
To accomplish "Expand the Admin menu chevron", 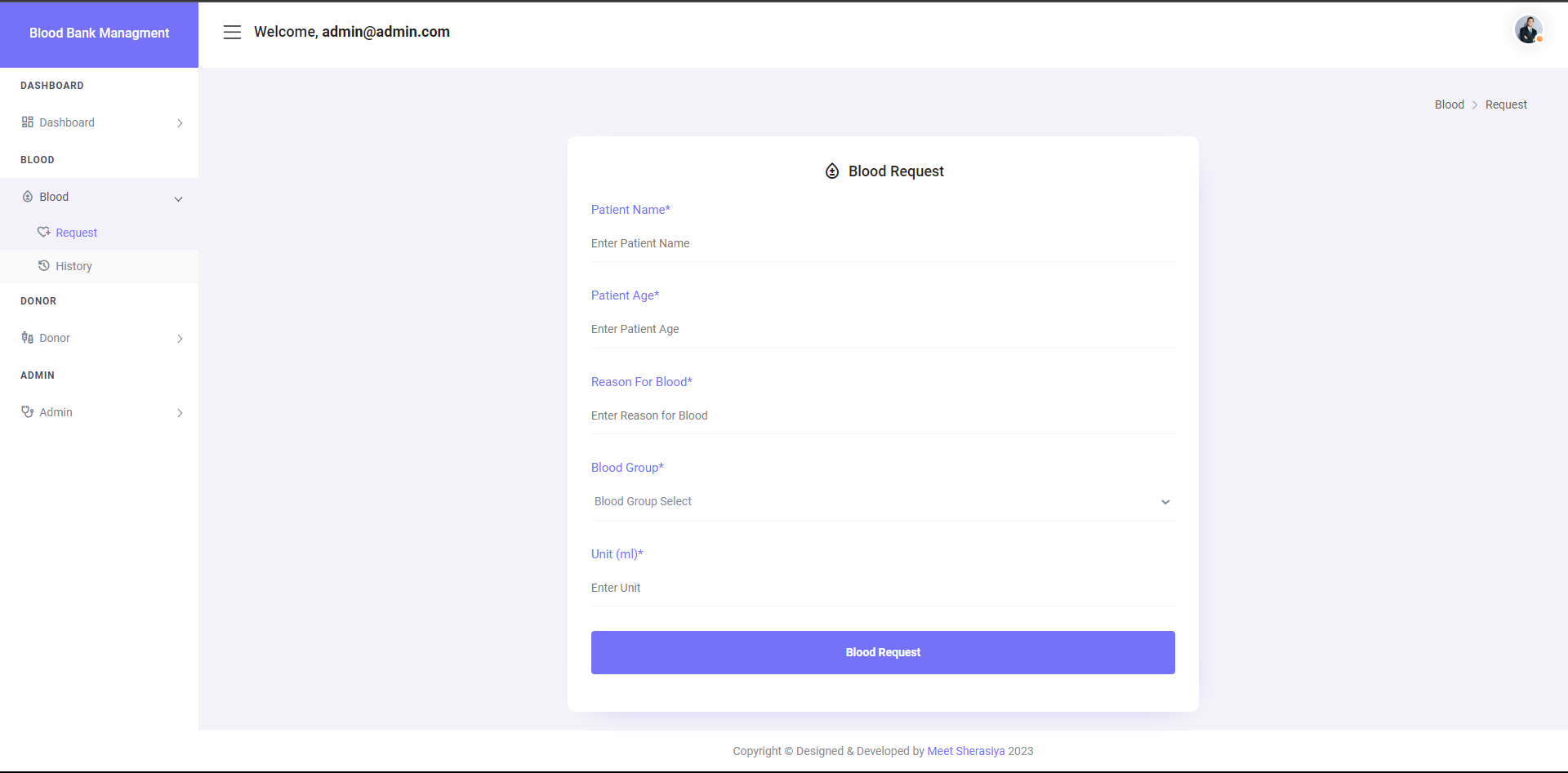I will [x=180, y=413].
